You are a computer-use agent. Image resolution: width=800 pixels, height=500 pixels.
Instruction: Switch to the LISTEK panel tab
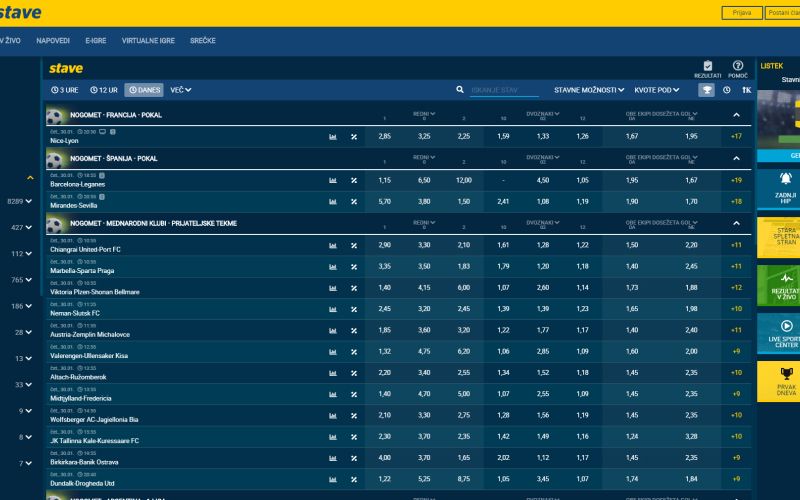tap(771, 66)
